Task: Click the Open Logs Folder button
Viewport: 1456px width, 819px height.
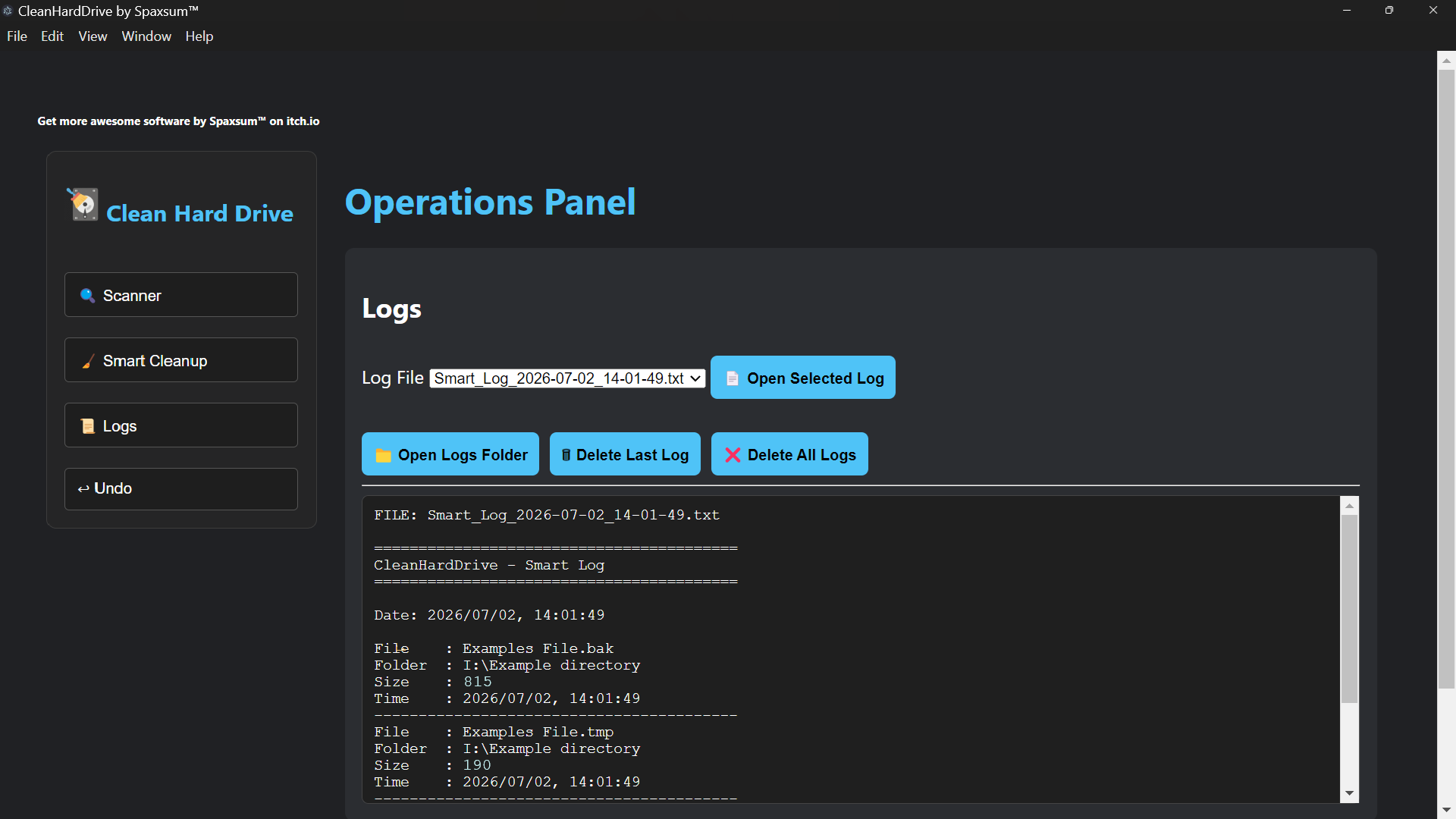Action: click(x=450, y=454)
